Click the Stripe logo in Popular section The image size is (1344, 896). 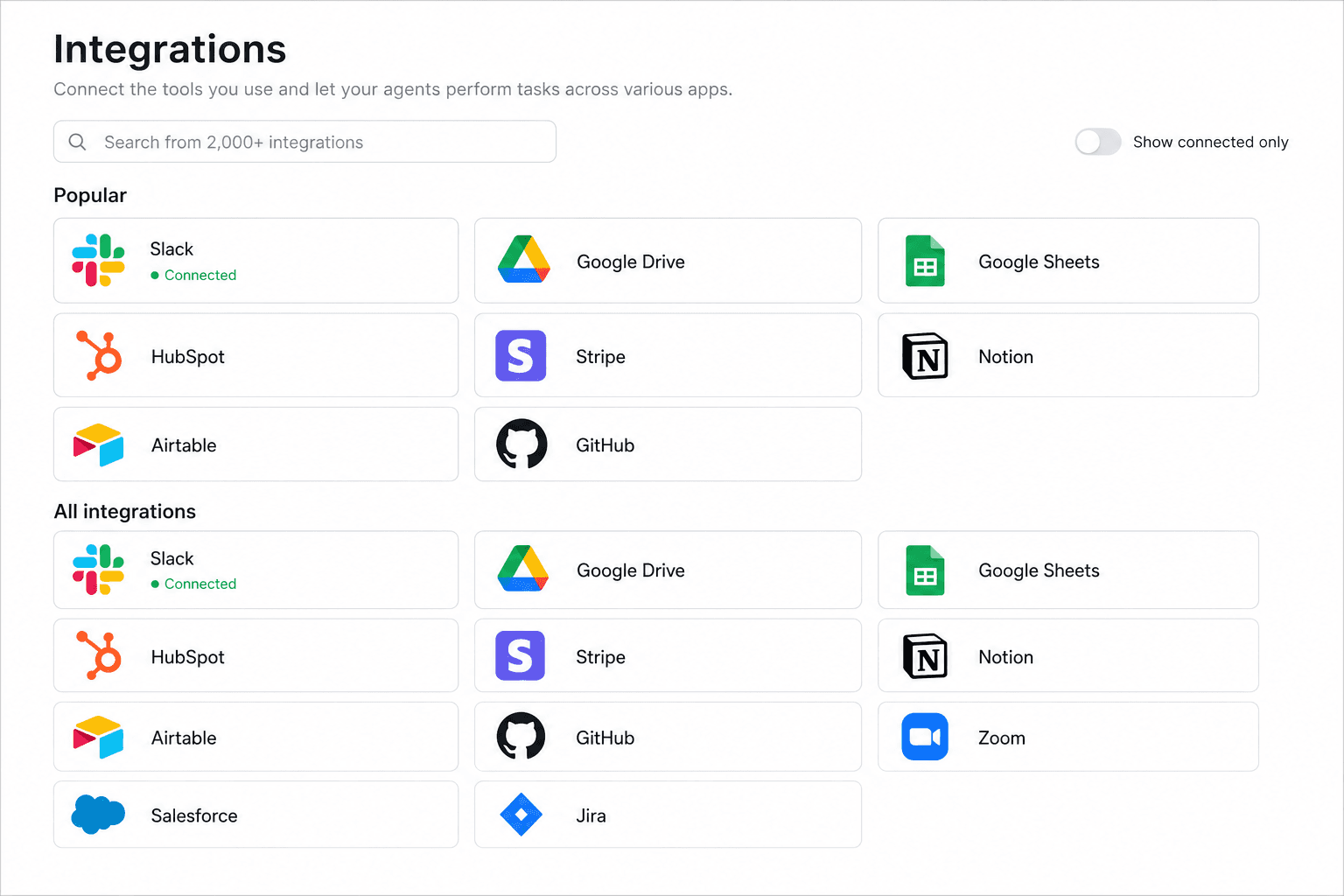(521, 355)
